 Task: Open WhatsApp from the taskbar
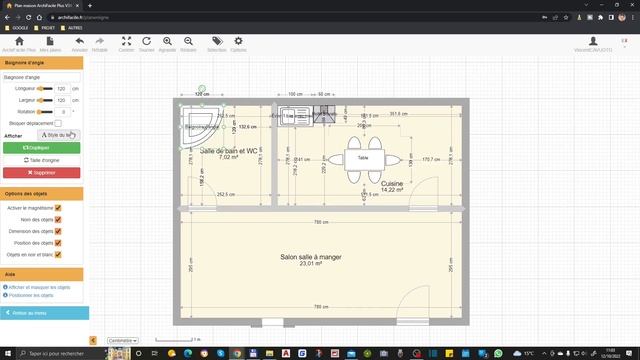pyautogui.click(x=498, y=353)
